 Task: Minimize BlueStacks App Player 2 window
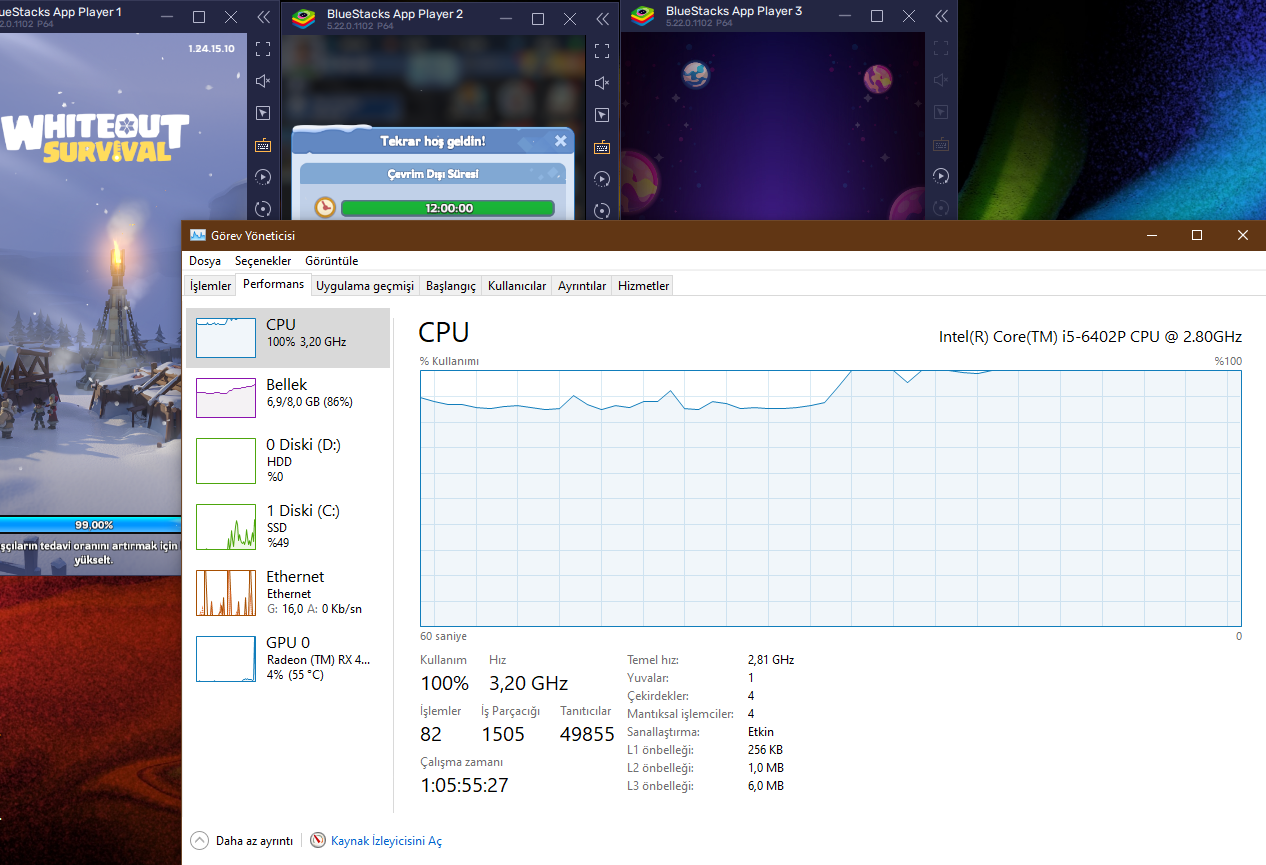pos(505,19)
